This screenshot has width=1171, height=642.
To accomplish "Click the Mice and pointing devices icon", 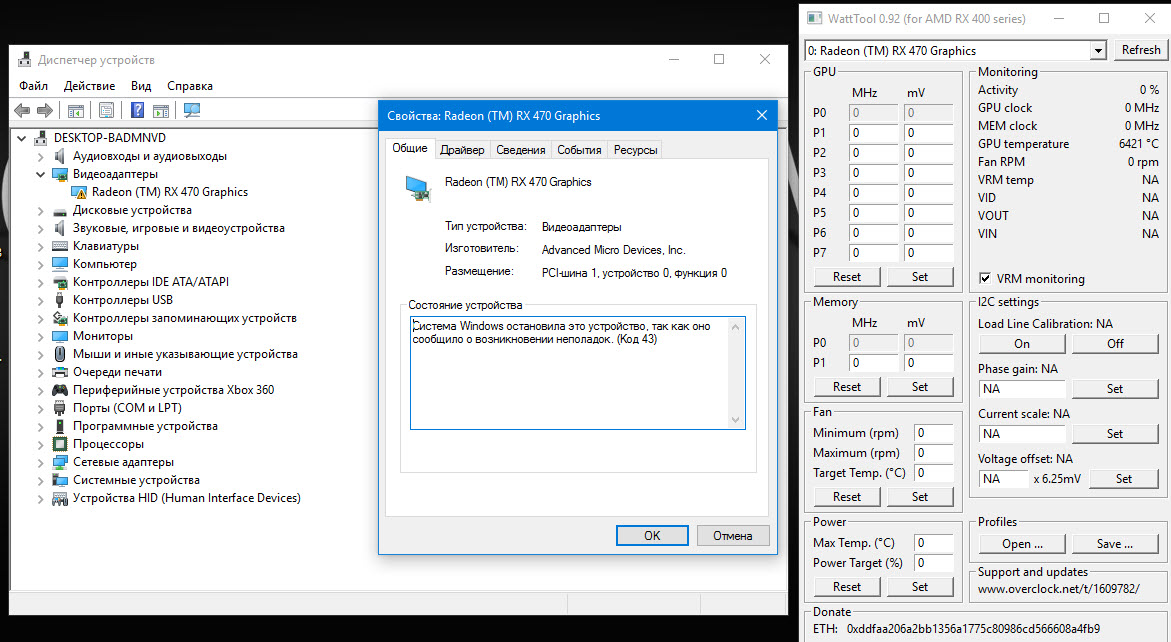I will coord(60,354).
